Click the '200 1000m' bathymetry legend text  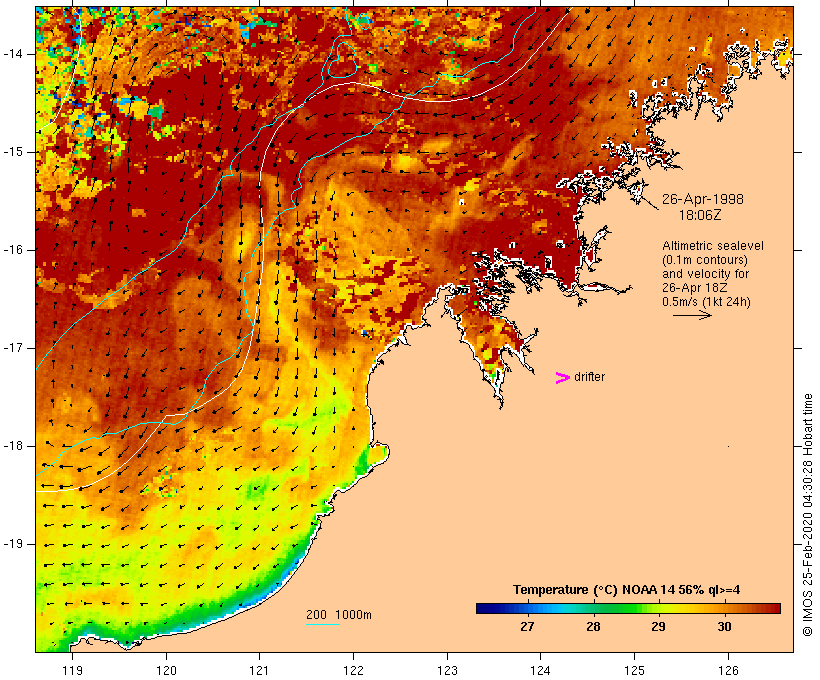pos(339,615)
